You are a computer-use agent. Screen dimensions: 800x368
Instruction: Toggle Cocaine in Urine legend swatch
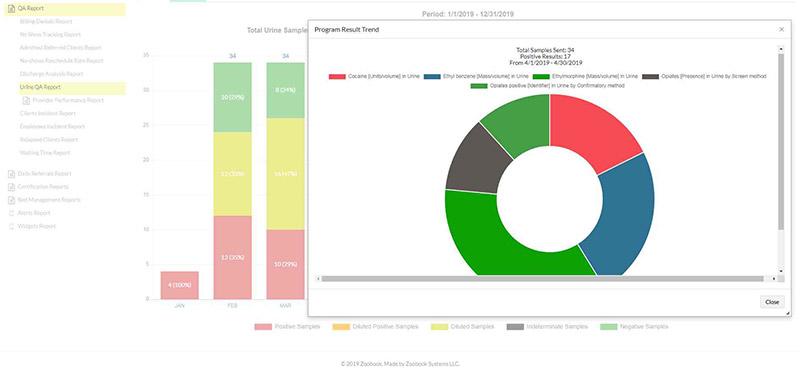pos(337,77)
